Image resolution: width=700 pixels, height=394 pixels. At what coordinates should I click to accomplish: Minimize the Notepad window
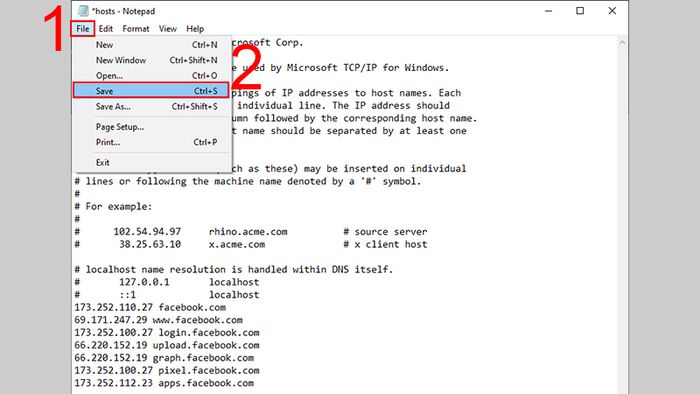click(x=548, y=11)
